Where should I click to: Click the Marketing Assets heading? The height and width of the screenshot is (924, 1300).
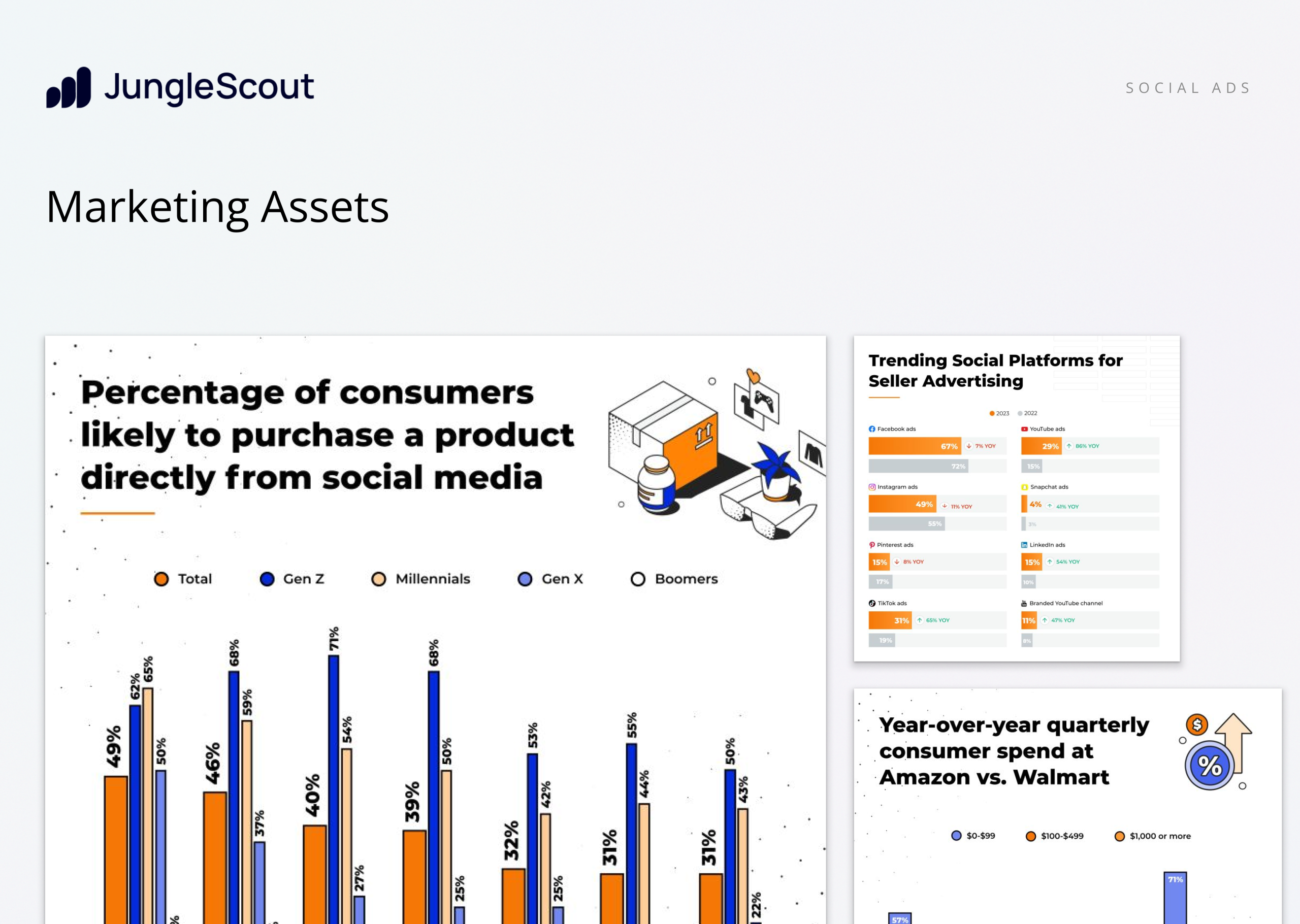tap(217, 207)
